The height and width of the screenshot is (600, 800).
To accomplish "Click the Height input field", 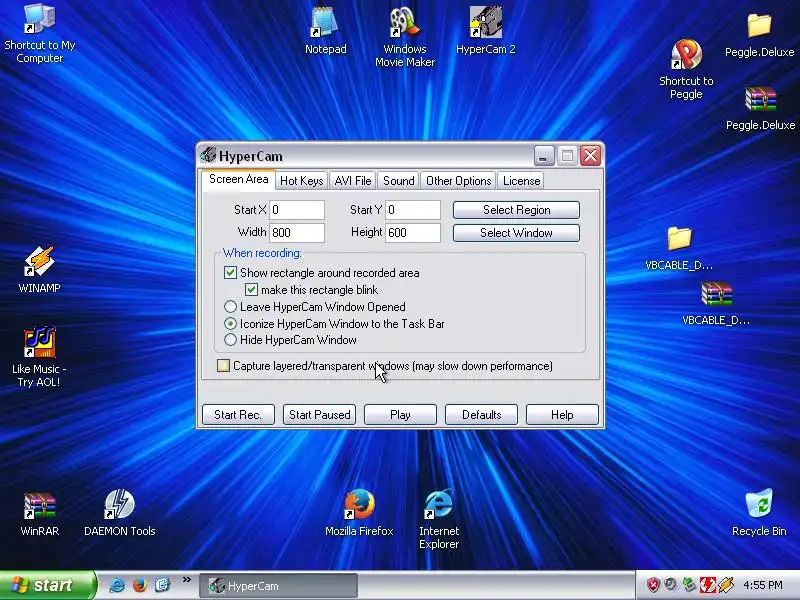I will [x=413, y=233].
